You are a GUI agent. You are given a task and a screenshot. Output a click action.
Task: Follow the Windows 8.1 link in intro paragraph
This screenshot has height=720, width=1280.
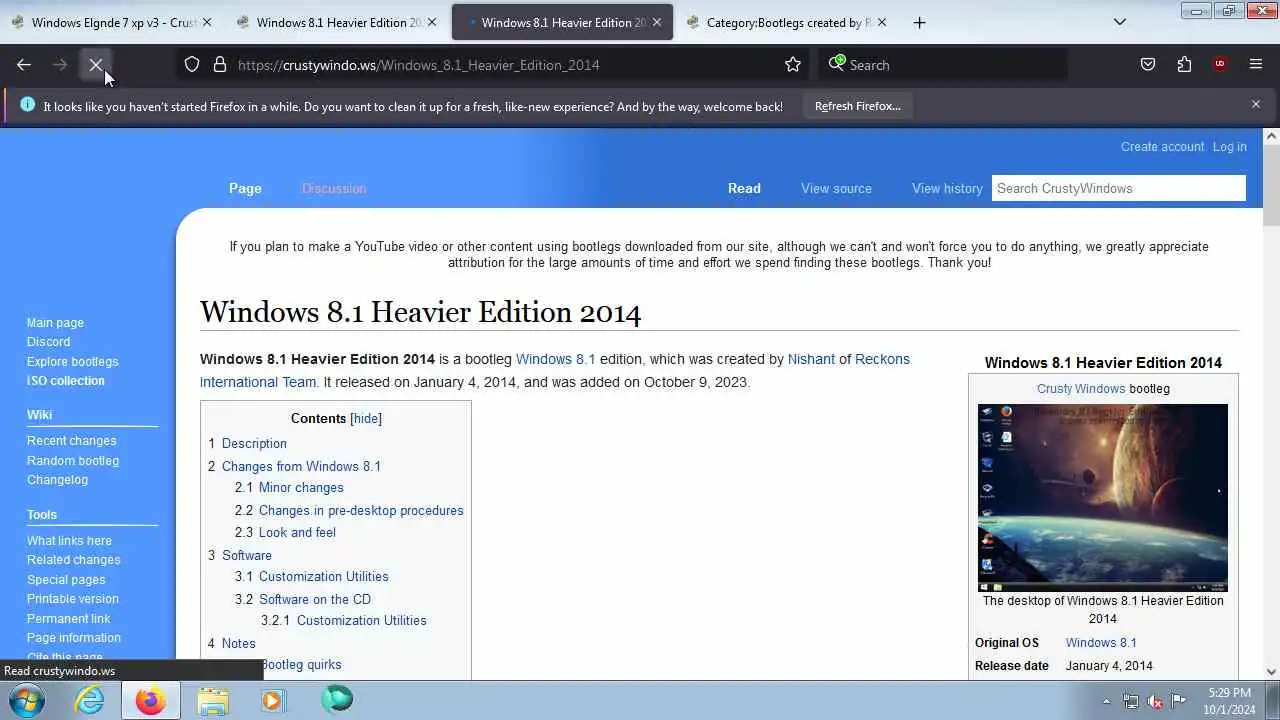click(x=555, y=359)
